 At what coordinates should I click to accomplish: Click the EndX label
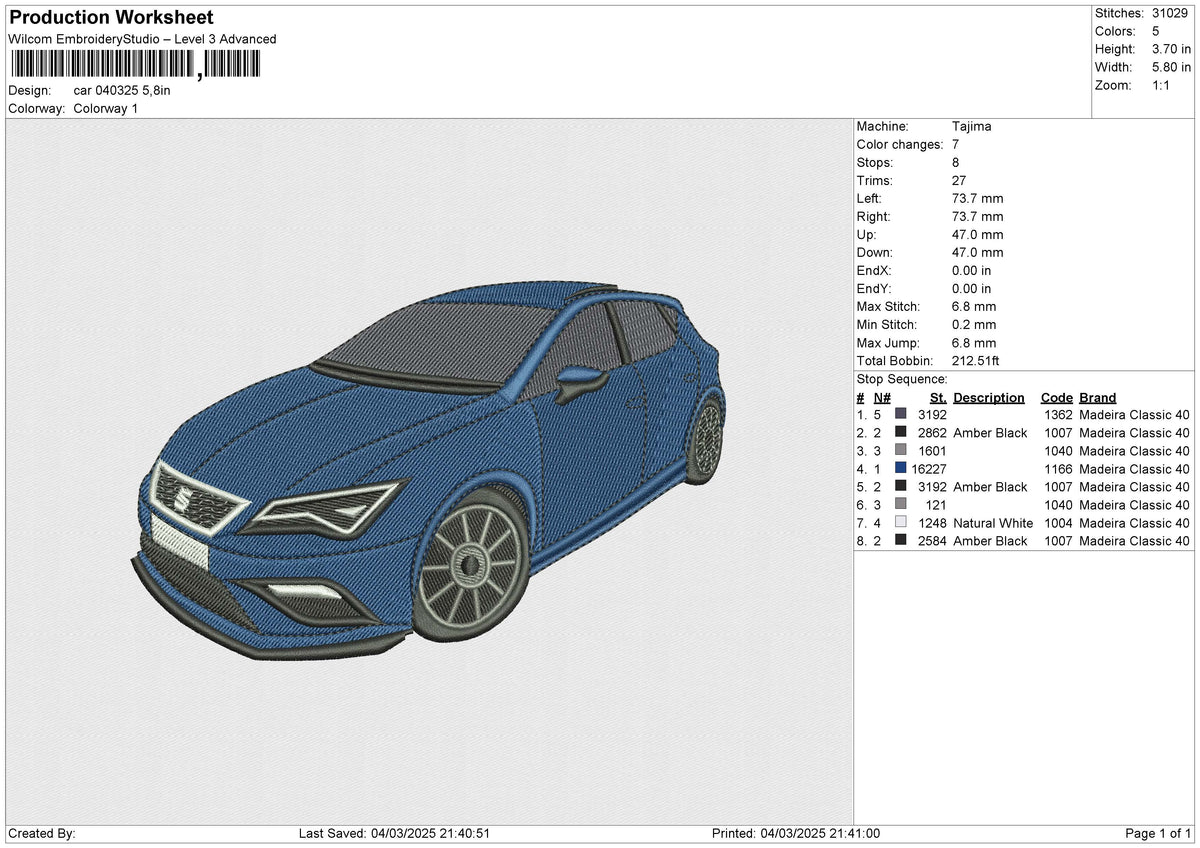coord(874,271)
